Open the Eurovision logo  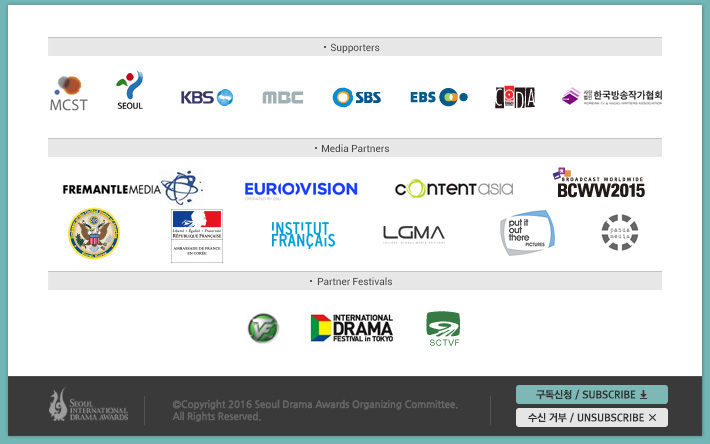[x=301, y=190]
